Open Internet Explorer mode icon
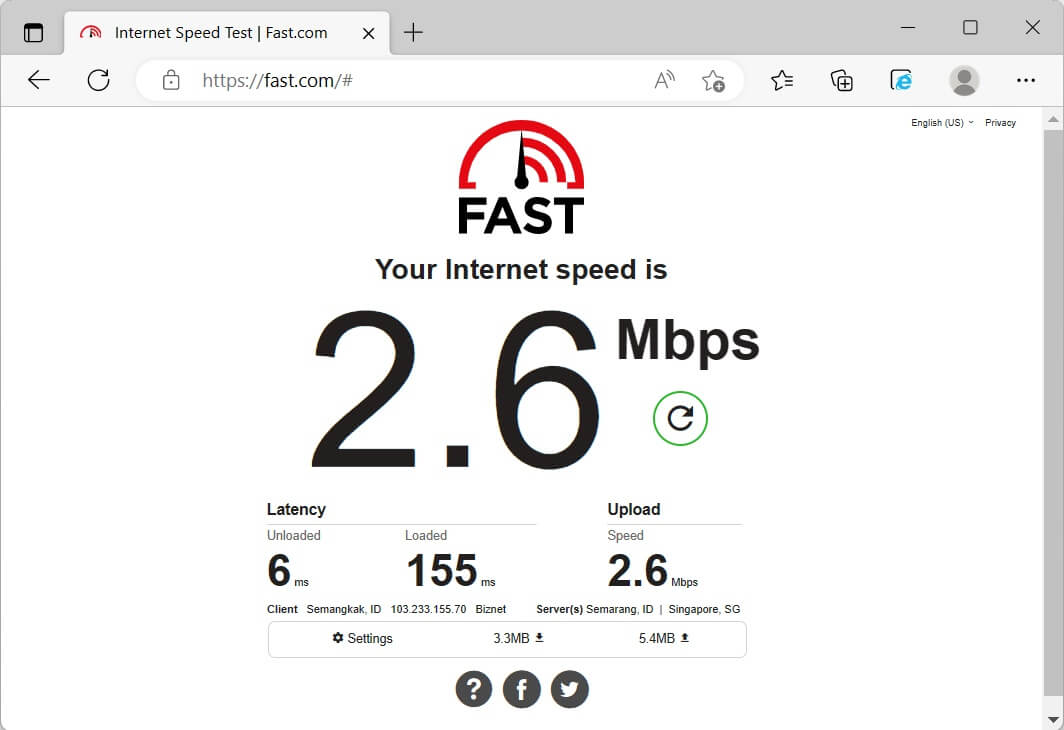This screenshot has height=730, width=1064. pyautogui.click(x=901, y=81)
